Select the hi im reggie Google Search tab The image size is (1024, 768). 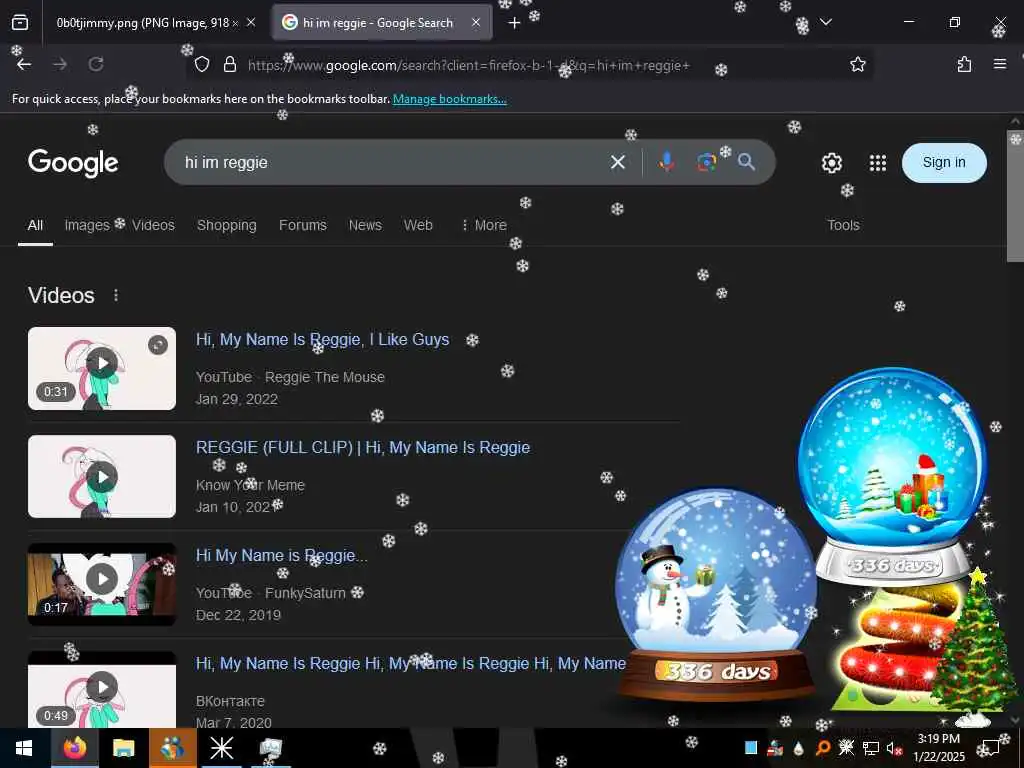pyautogui.click(x=382, y=23)
